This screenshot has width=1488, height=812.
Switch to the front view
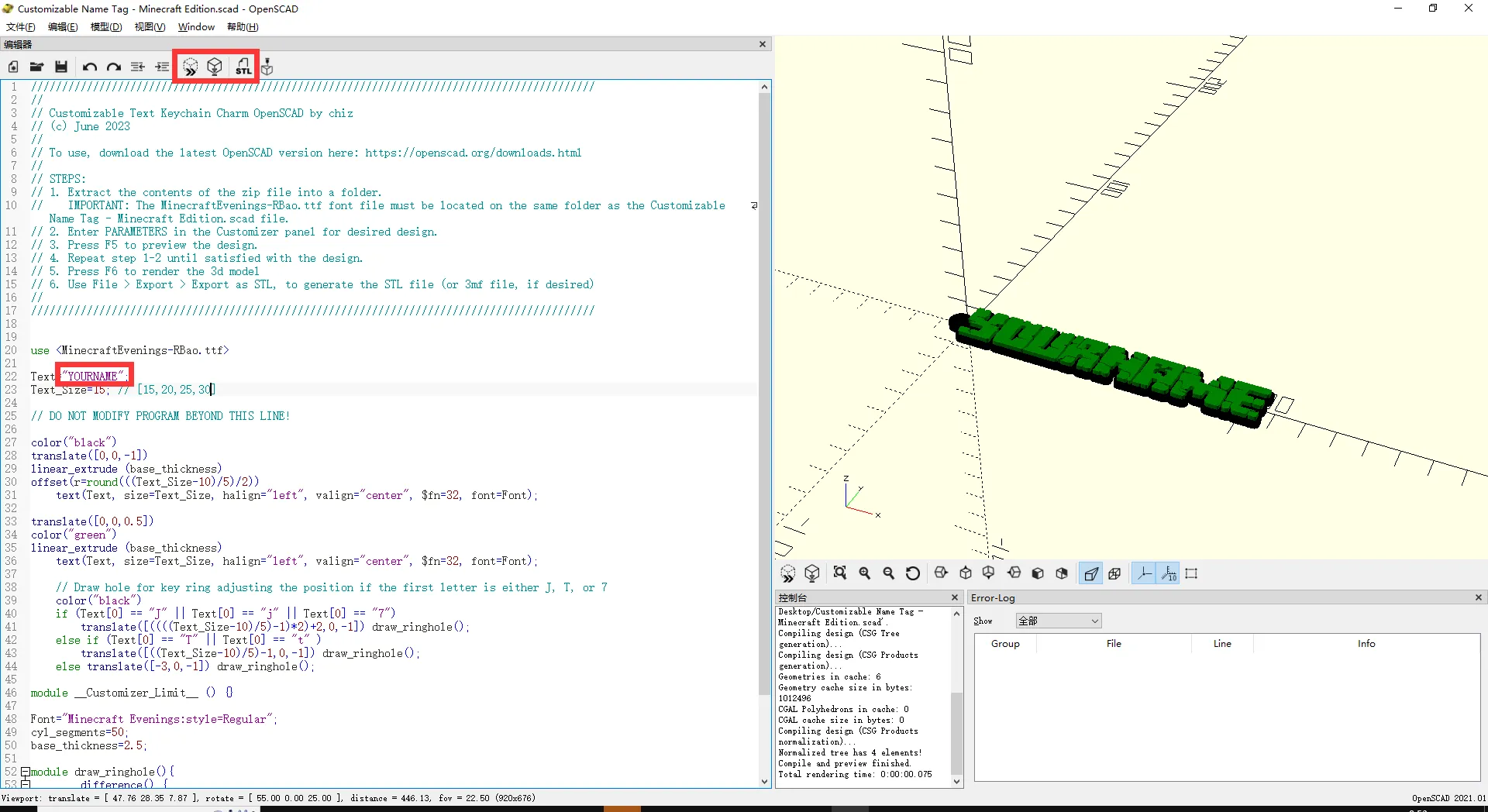point(1038,573)
